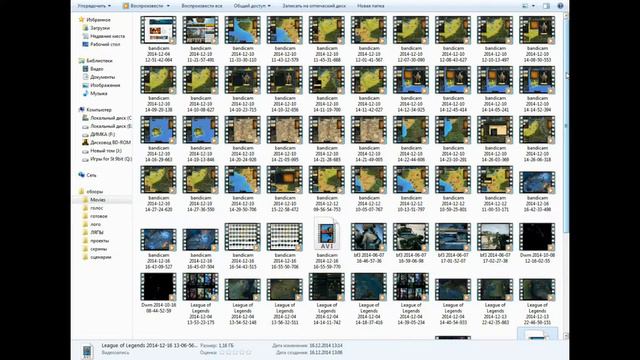Screen dimensions: 640x360
Task: Click the change view icon in toolbar
Action: pyautogui.click(x=525, y=6)
